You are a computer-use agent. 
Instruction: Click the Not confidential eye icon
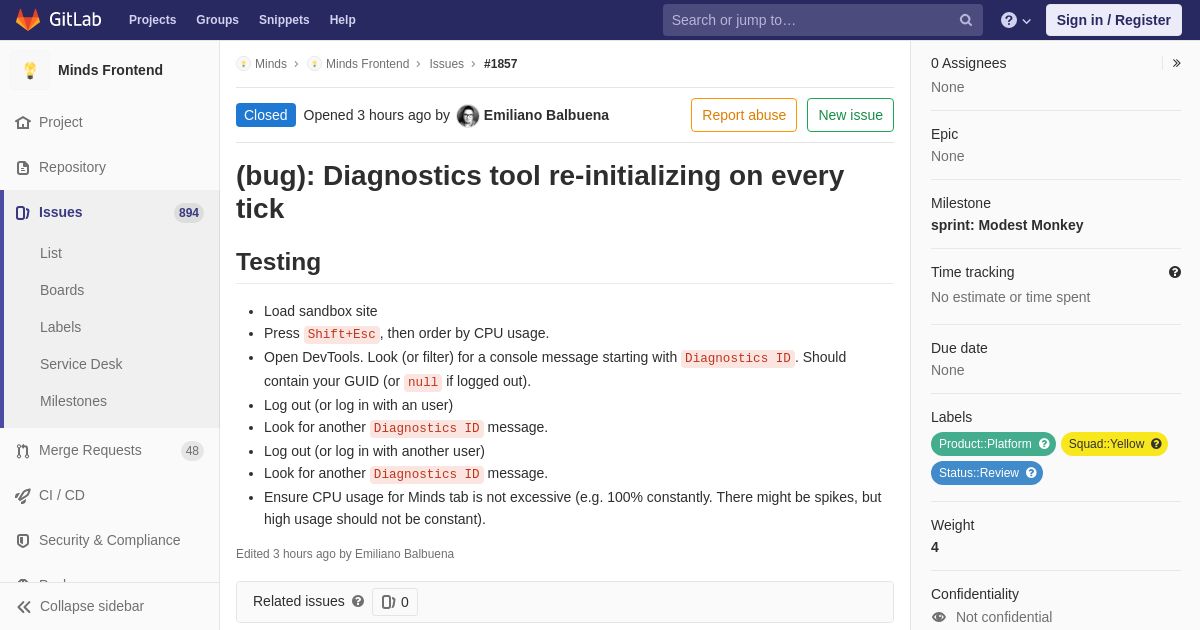(x=939, y=617)
